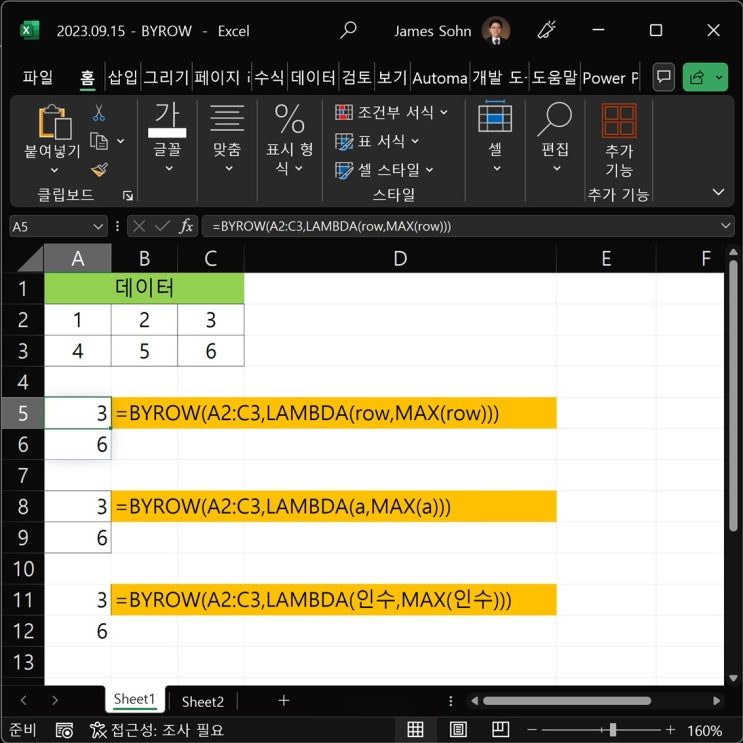Click previous sheet navigation arrow
The image size is (743, 743).
(x=24, y=700)
